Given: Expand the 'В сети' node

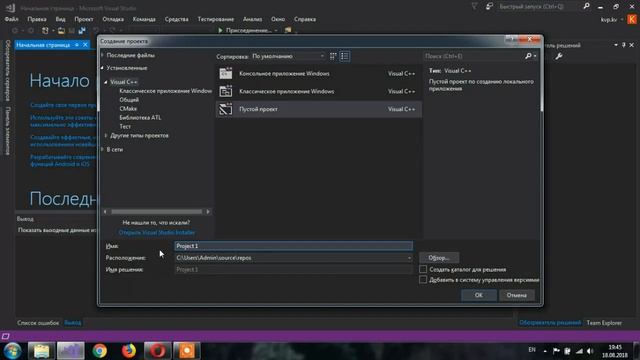Looking at the screenshot, I should (103, 149).
